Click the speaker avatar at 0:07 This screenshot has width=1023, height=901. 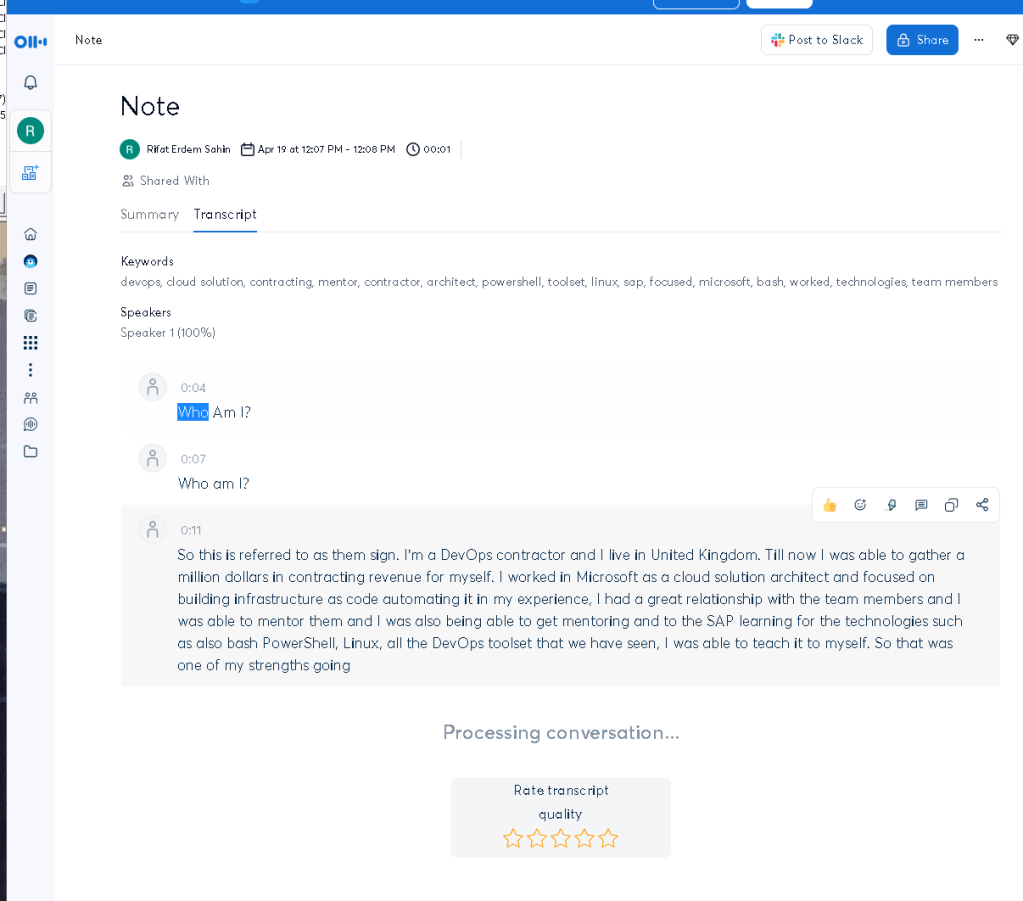(153, 458)
